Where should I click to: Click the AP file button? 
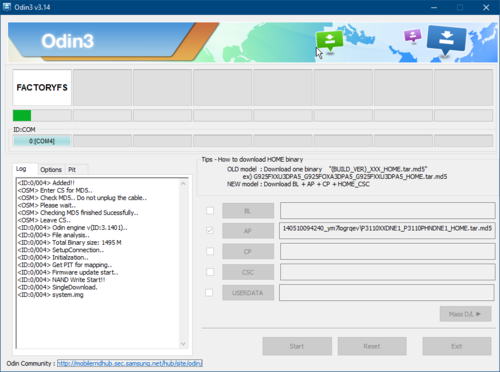coord(248,231)
